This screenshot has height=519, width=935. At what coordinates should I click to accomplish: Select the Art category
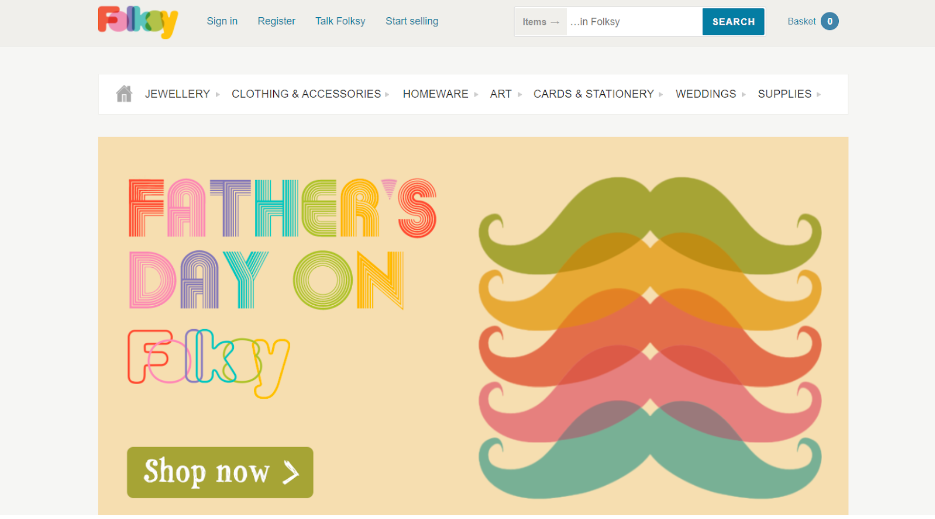[x=501, y=94]
